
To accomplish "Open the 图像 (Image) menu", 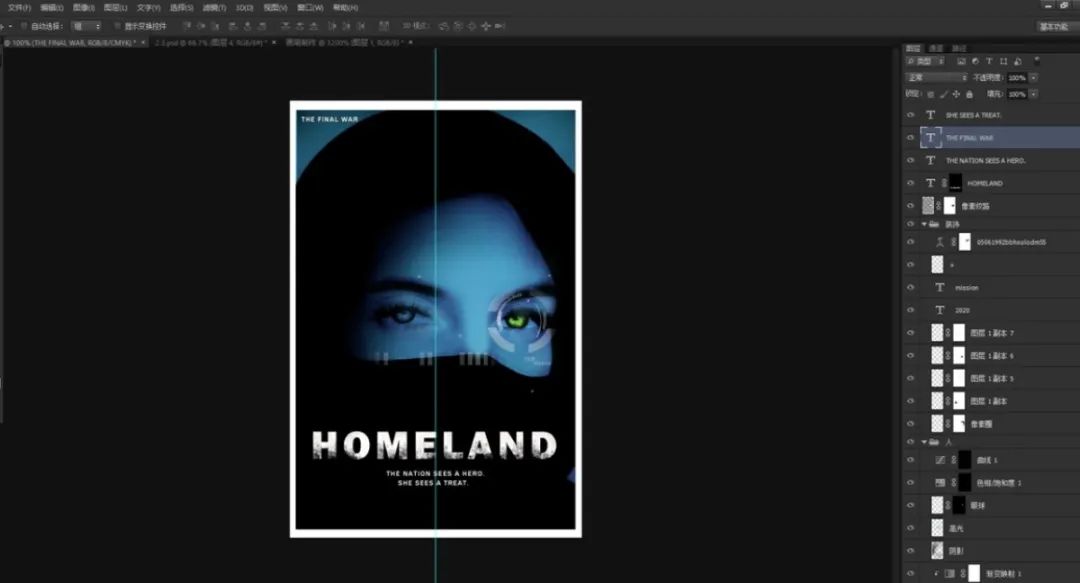I will click(83, 8).
